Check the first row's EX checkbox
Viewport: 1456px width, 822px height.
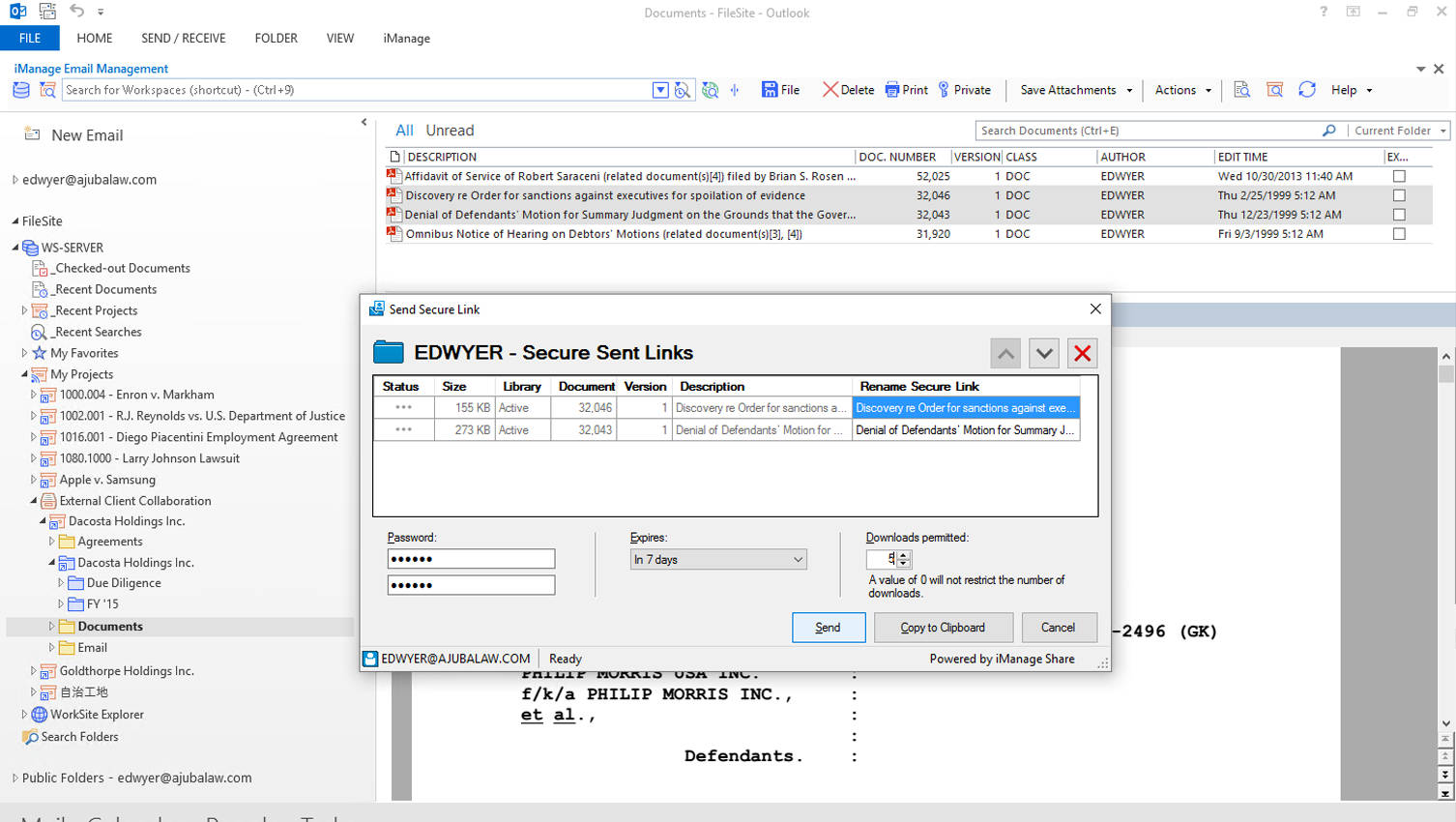tap(1399, 176)
